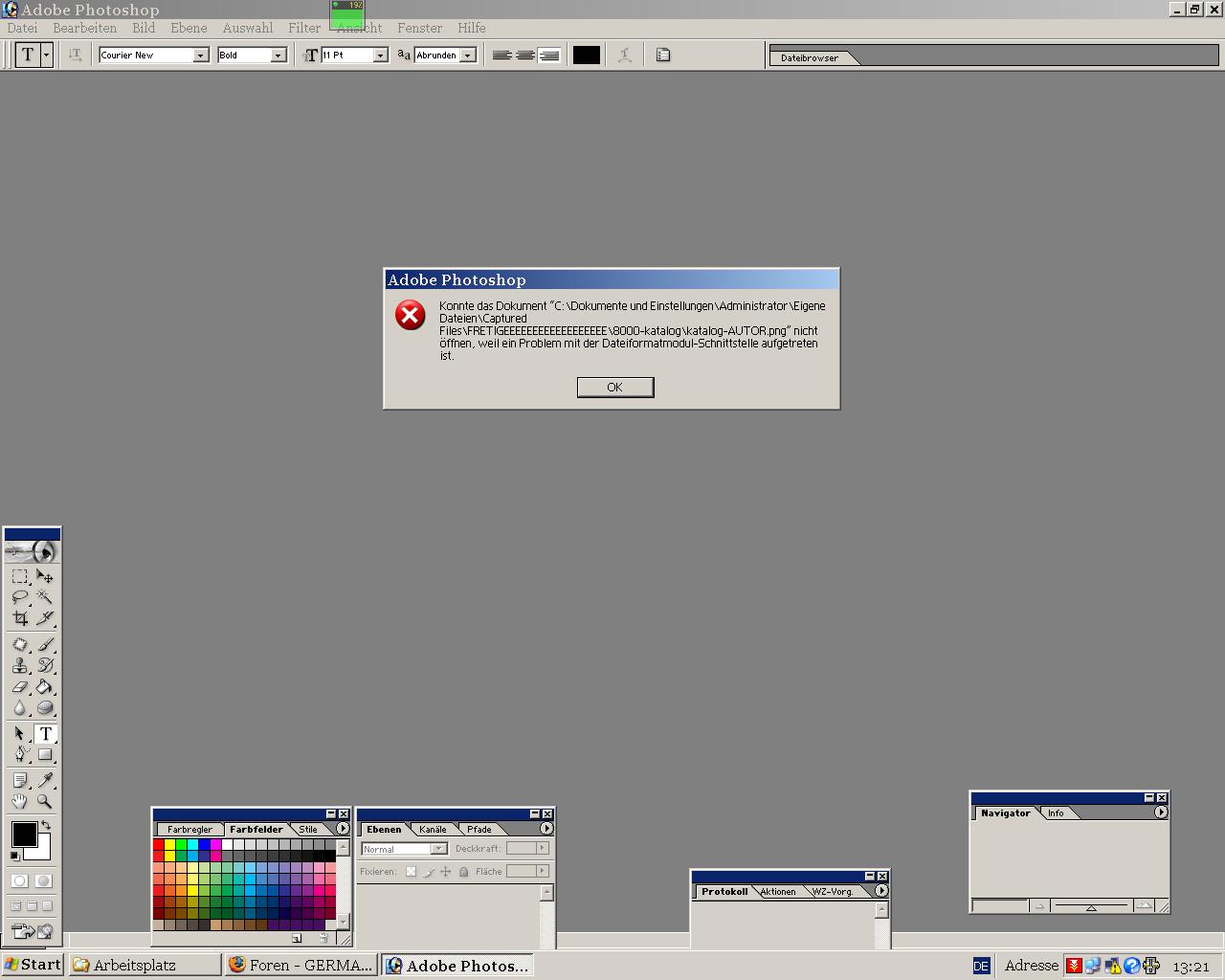Open the 11 Pt font size dropdown
This screenshot has height=980, width=1225.
click(379, 56)
